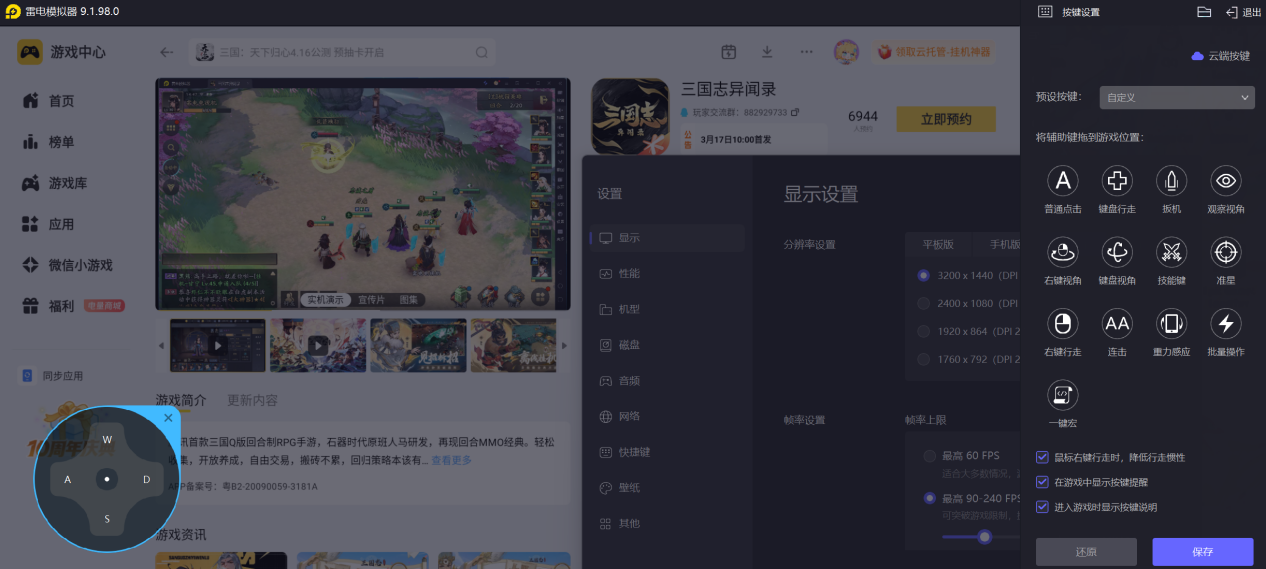Open the 显示 settings tab
Image resolution: width=1266 pixels, height=569 pixels.
[667, 238]
